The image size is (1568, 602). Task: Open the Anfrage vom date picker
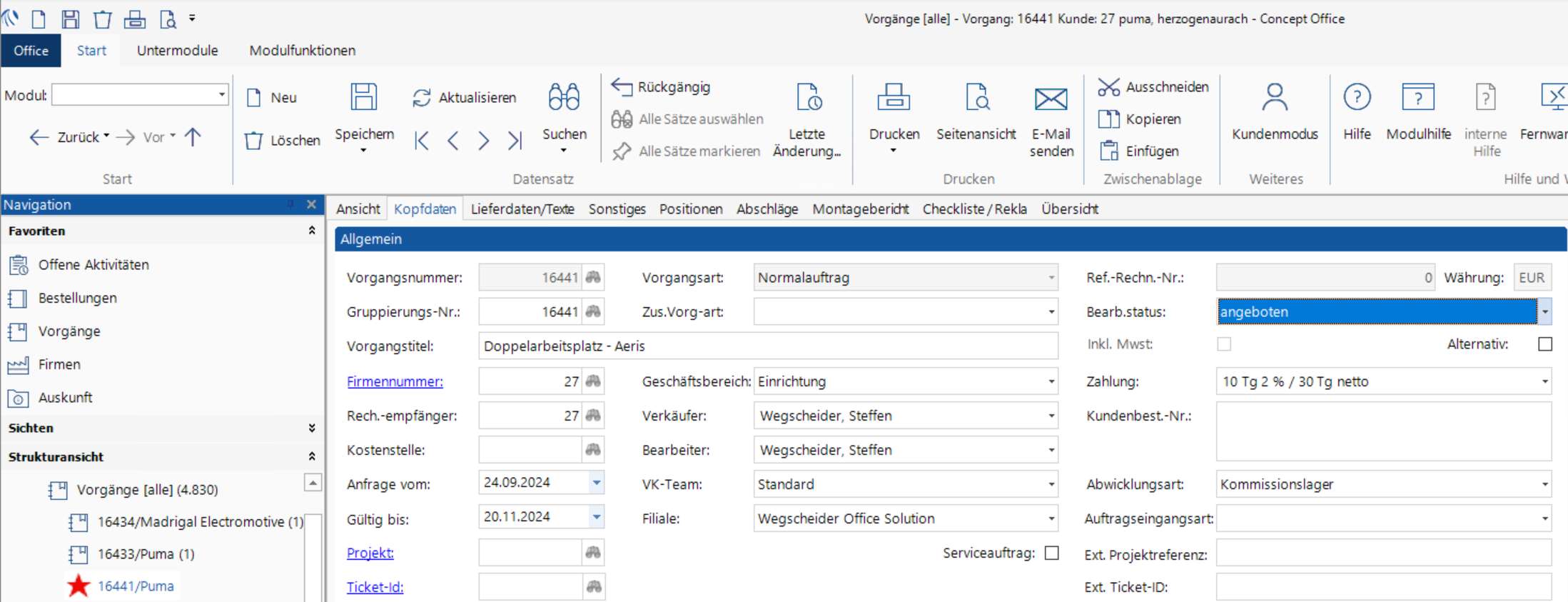[x=596, y=483]
